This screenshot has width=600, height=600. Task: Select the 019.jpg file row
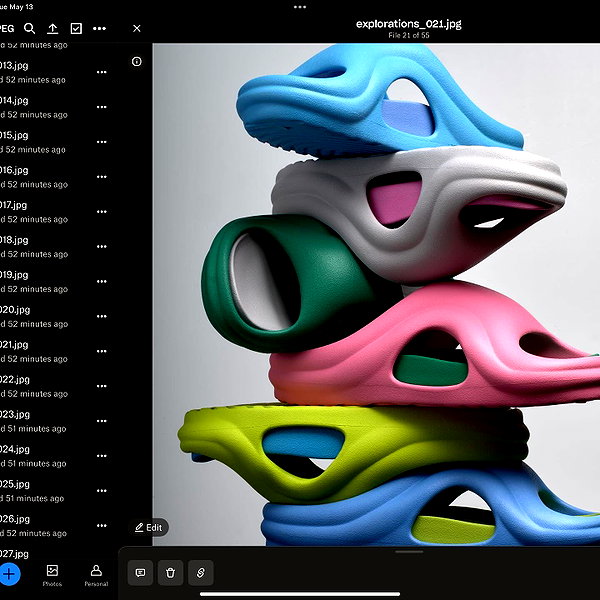(x=57, y=281)
